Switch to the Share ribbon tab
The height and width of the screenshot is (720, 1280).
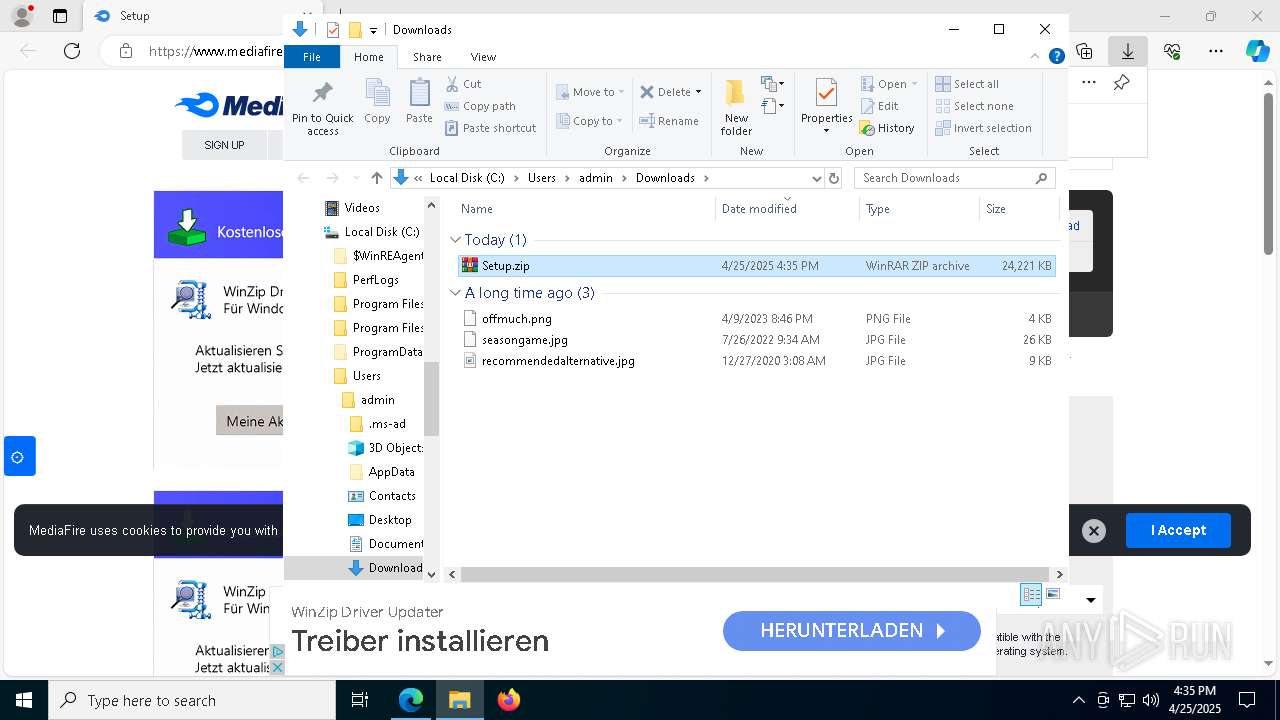pyautogui.click(x=427, y=57)
